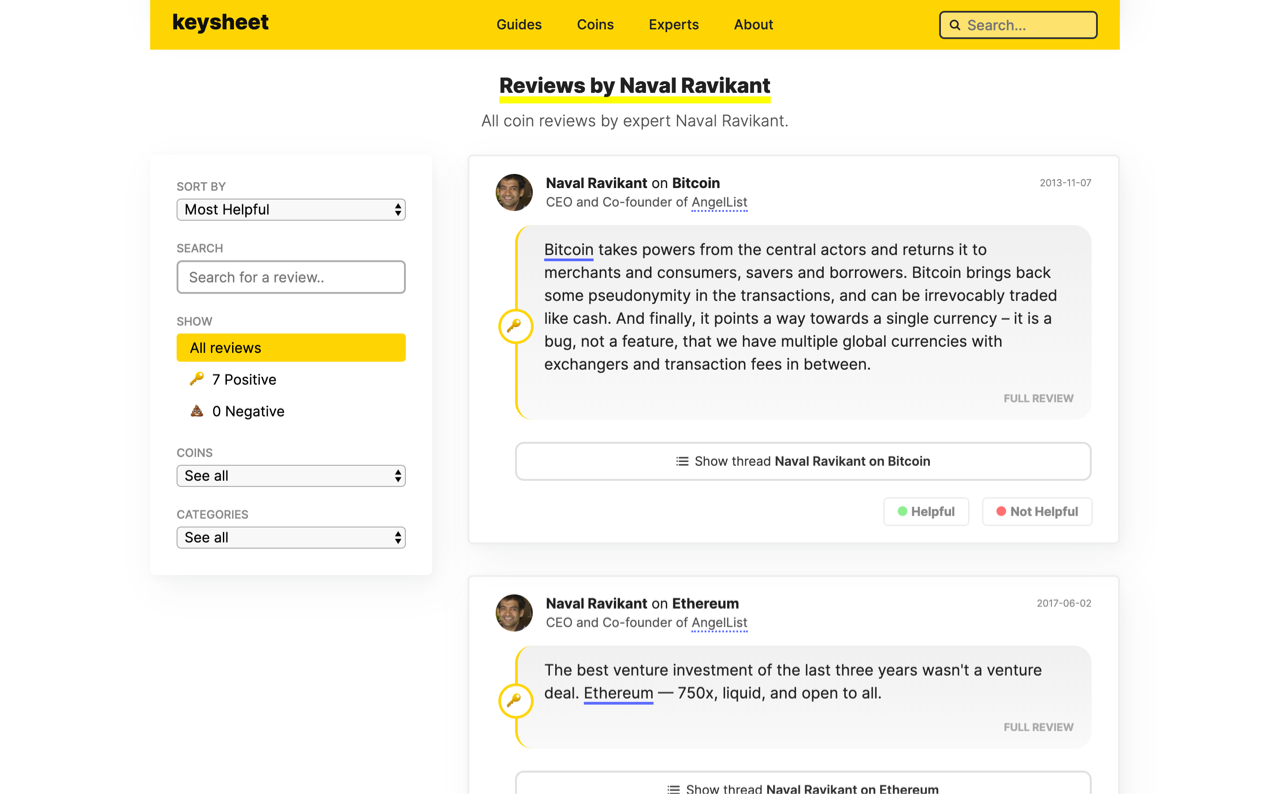Click the underlined Ethereum link in quote
The width and height of the screenshot is (1270, 794).
pyautogui.click(x=618, y=693)
